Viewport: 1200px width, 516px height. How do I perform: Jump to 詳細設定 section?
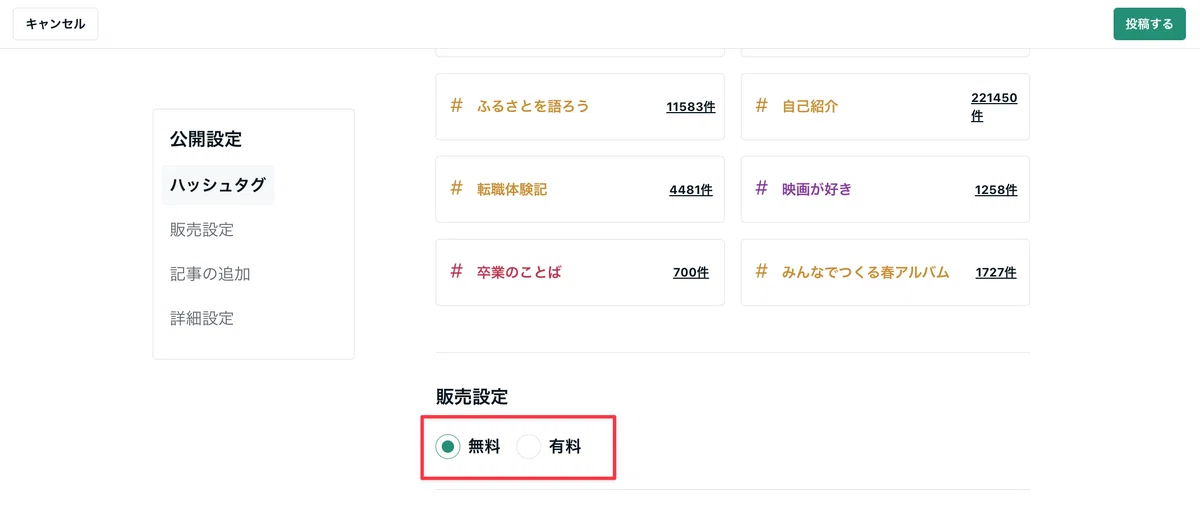tap(202, 319)
